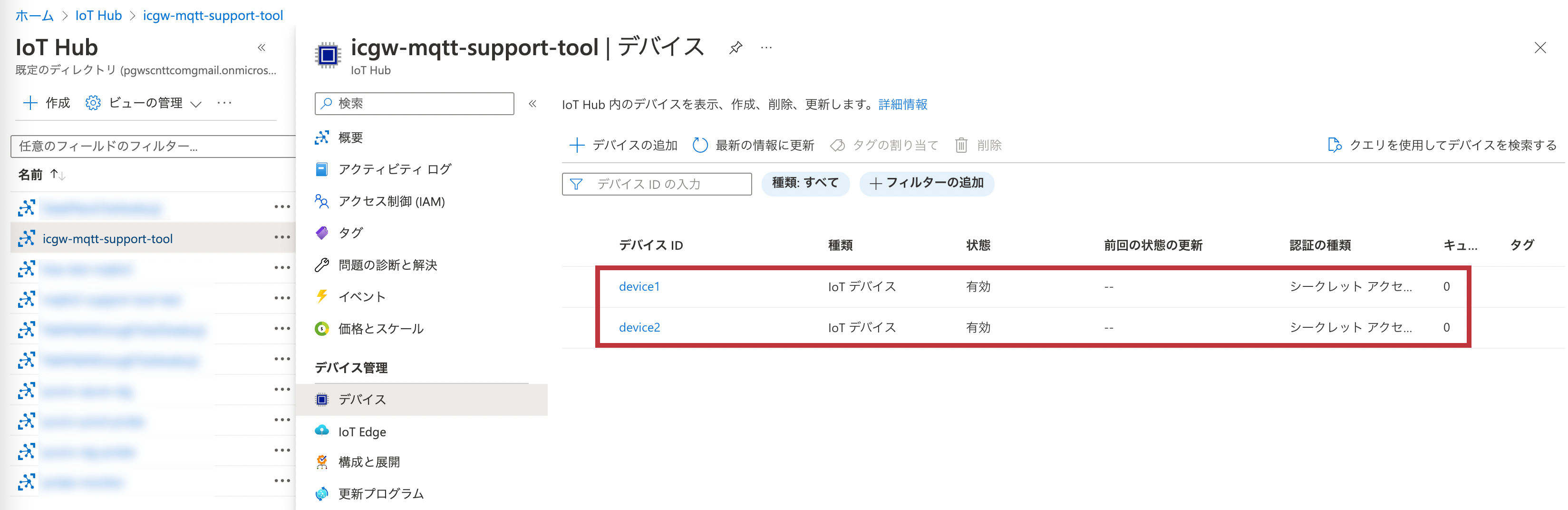
Task: Open 価格とスケール via its icon
Action: point(323,328)
